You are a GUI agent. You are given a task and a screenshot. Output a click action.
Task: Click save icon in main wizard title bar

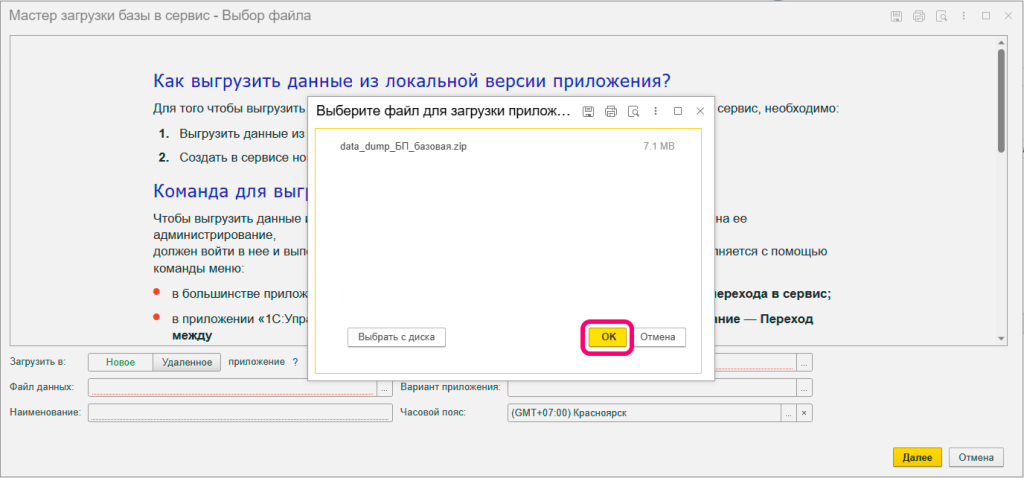tap(896, 16)
